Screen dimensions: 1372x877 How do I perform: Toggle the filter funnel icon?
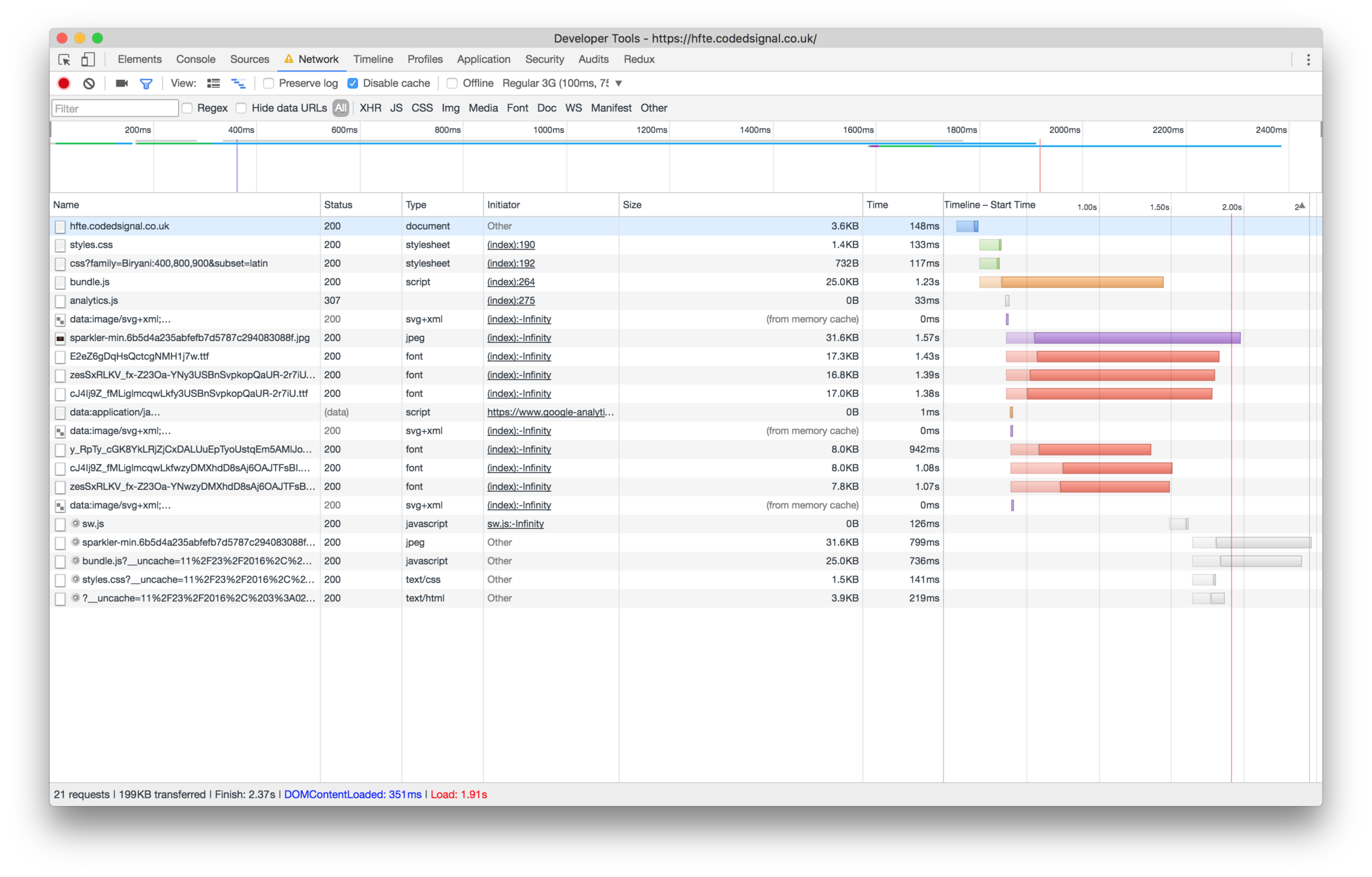click(146, 83)
